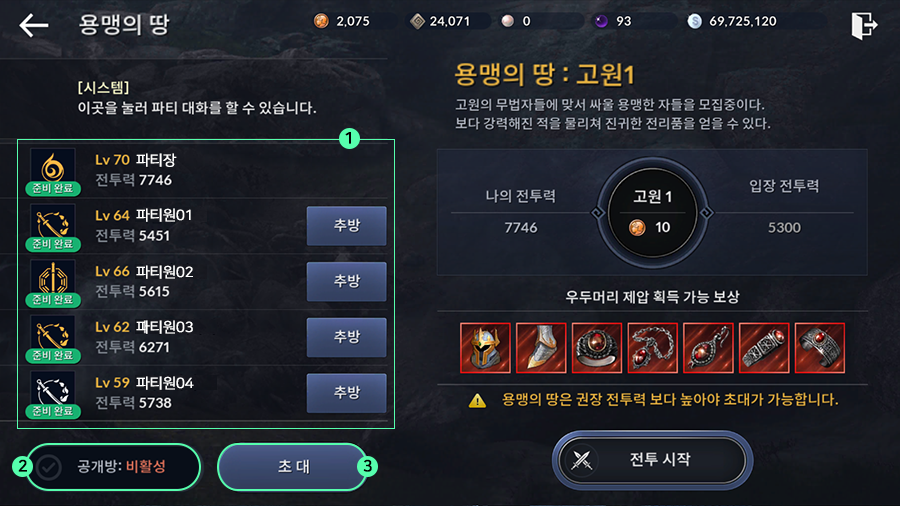Tap the exit door icon

click(x=864, y=25)
